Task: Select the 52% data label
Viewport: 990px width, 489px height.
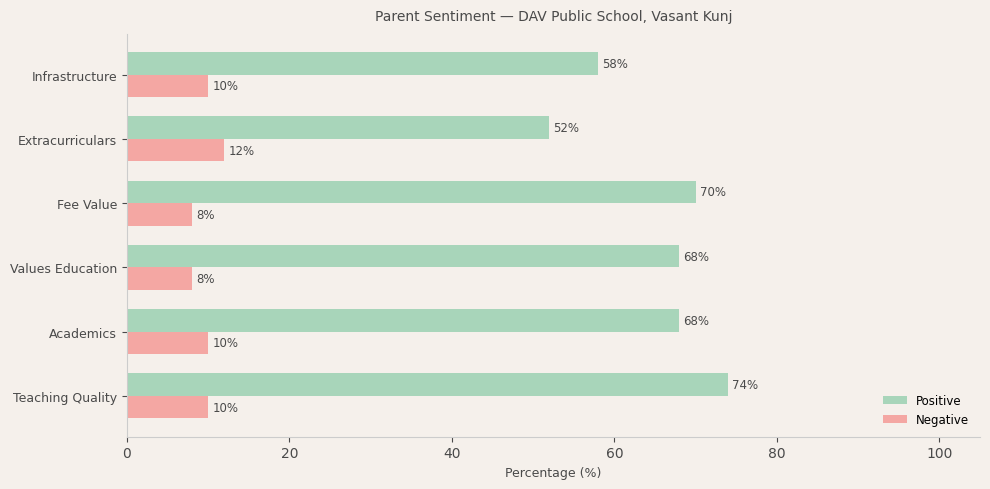Action: point(566,128)
